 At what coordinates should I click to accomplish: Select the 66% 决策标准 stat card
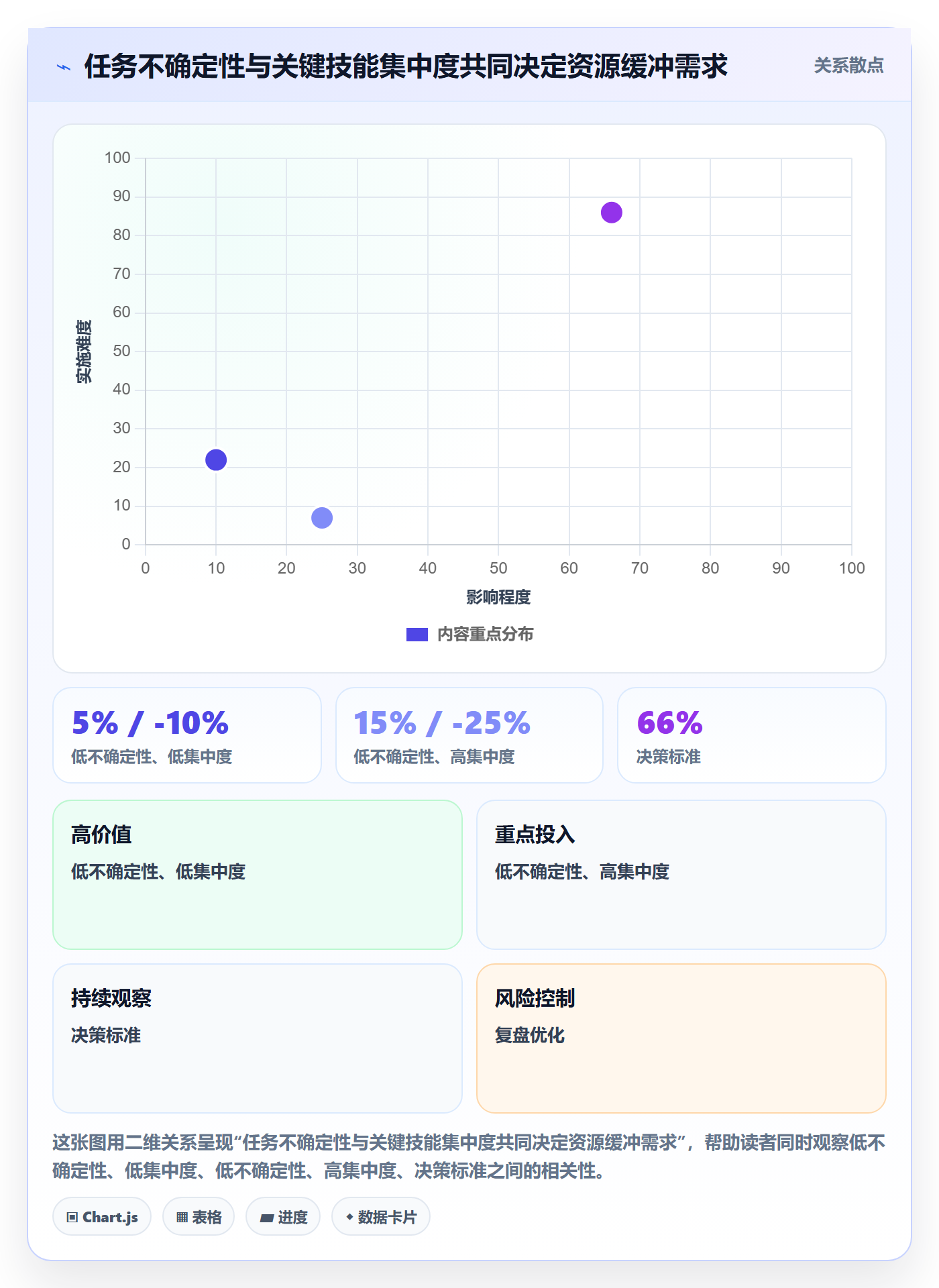coord(752,735)
